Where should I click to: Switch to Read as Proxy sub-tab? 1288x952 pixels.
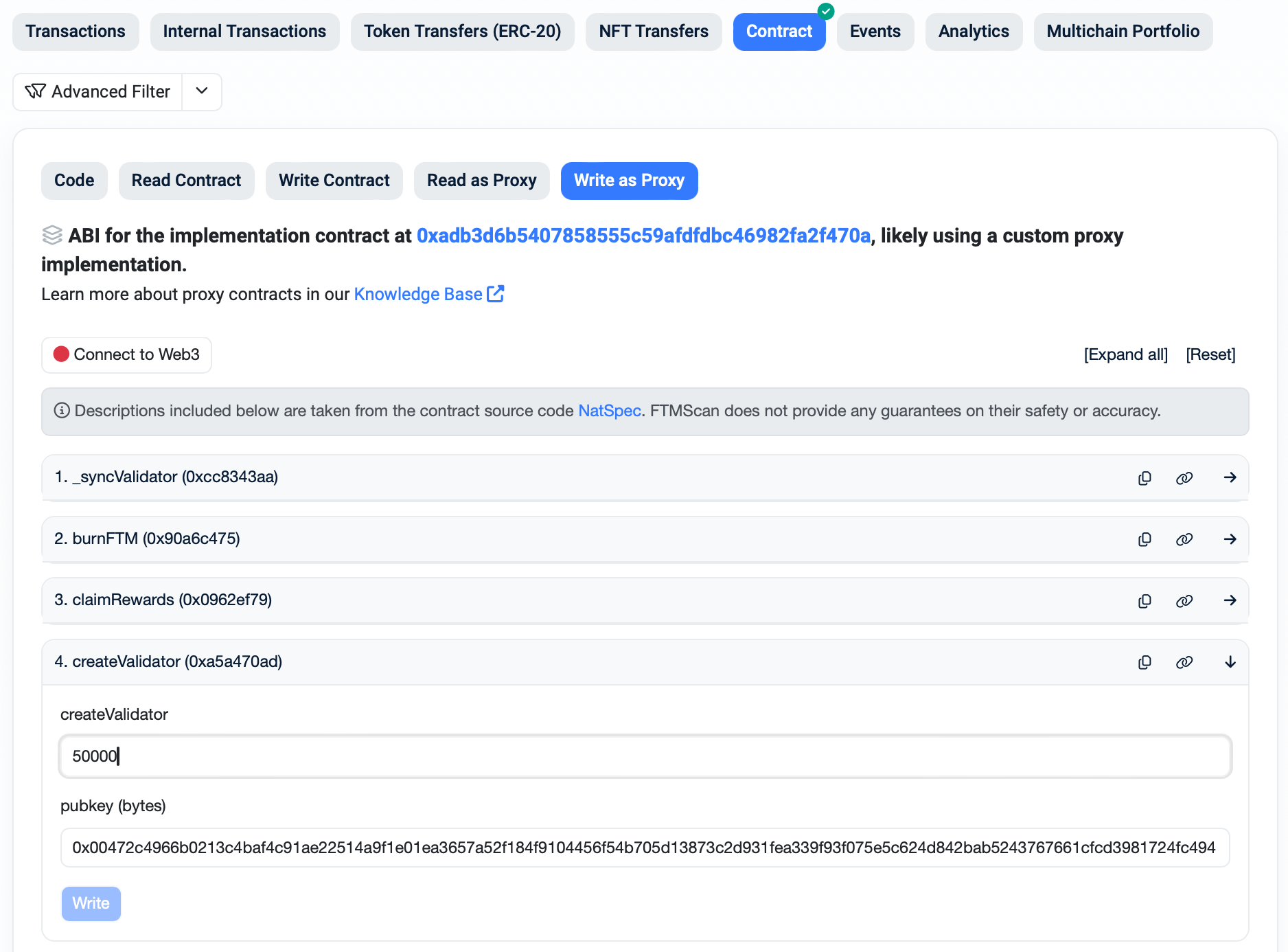coord(481,181)
